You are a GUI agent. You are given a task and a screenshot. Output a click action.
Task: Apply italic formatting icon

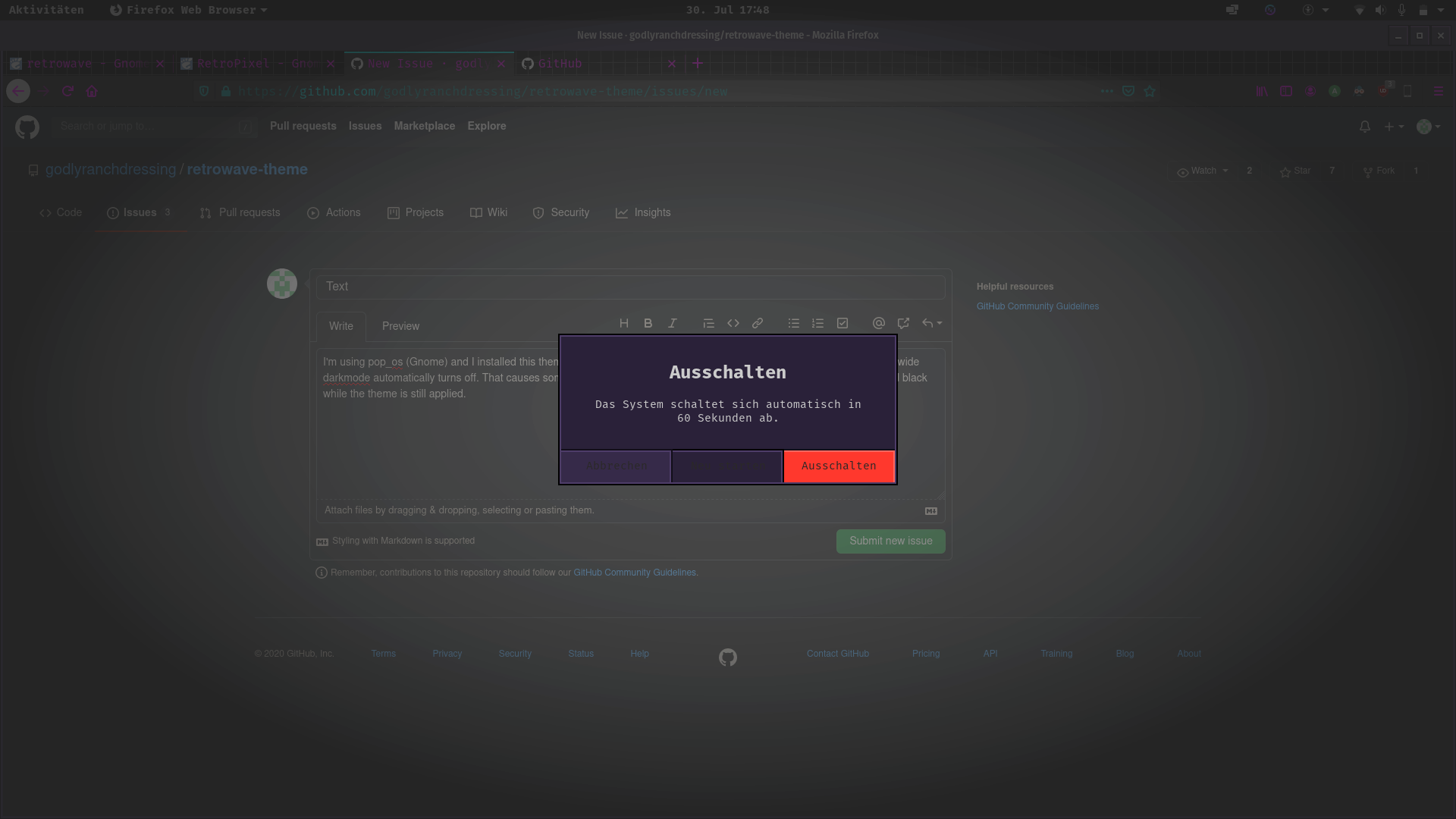673,324
